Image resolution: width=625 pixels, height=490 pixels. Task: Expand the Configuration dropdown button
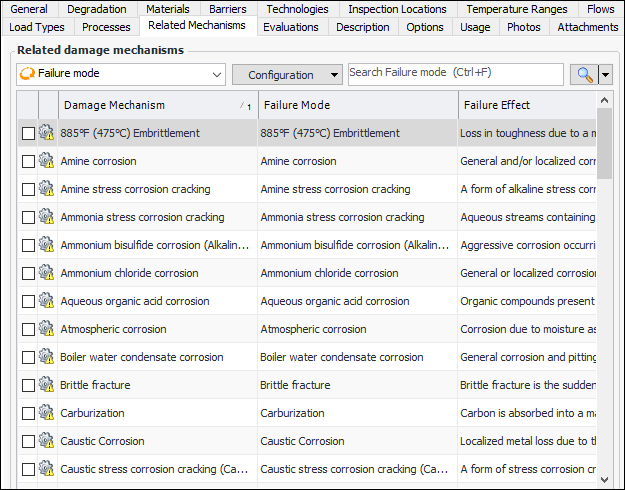(x=287, y=75)
